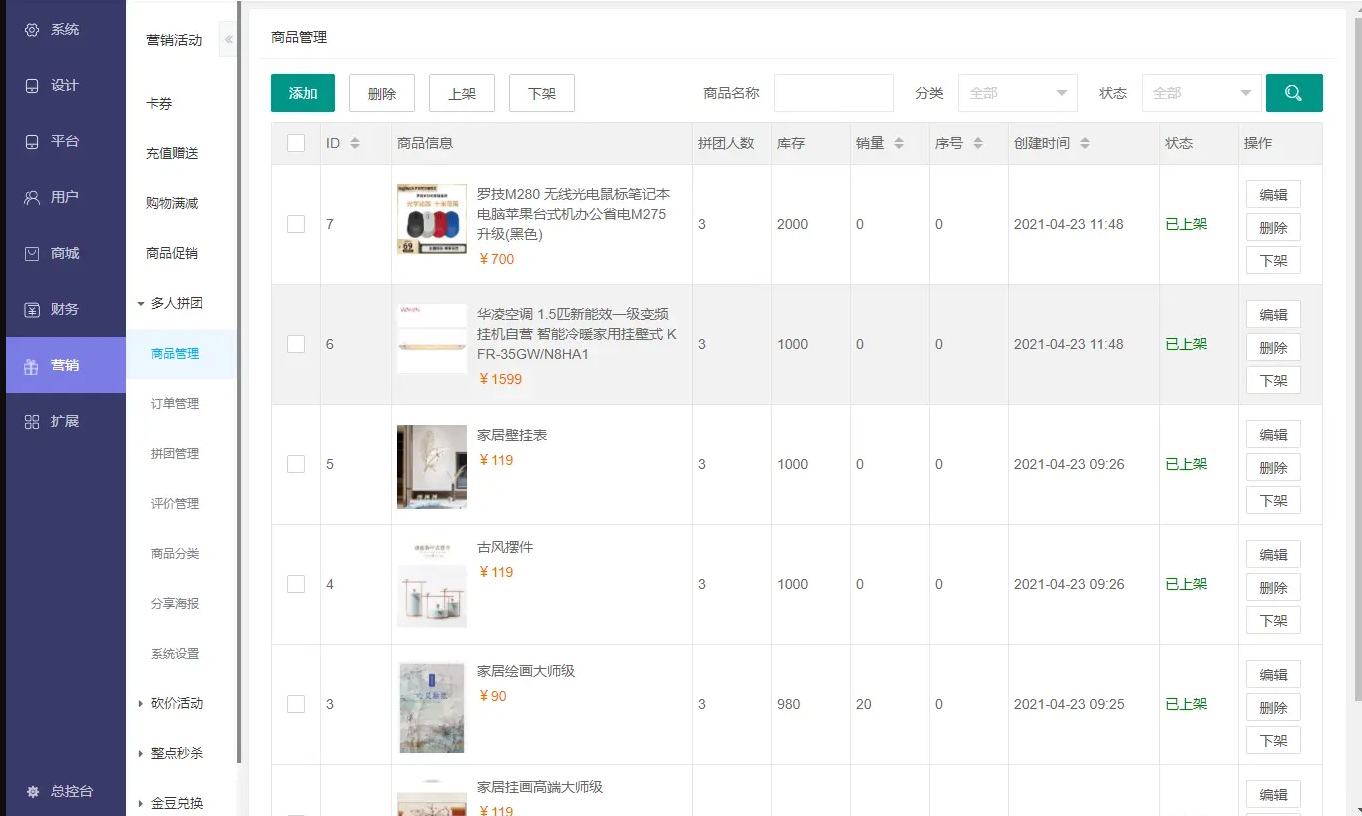
Task: Click the 商城 sidebar icon
Action: click(32, 253)
